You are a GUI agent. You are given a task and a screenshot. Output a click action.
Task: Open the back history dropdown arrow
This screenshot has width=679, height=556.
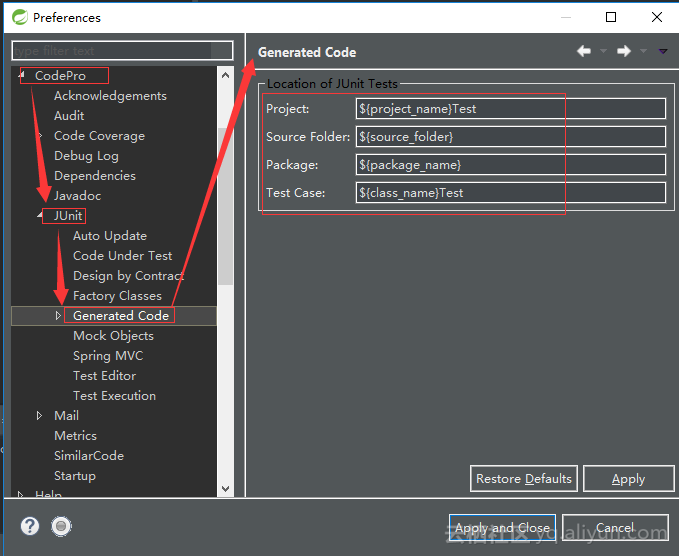[x=603, y=51]
